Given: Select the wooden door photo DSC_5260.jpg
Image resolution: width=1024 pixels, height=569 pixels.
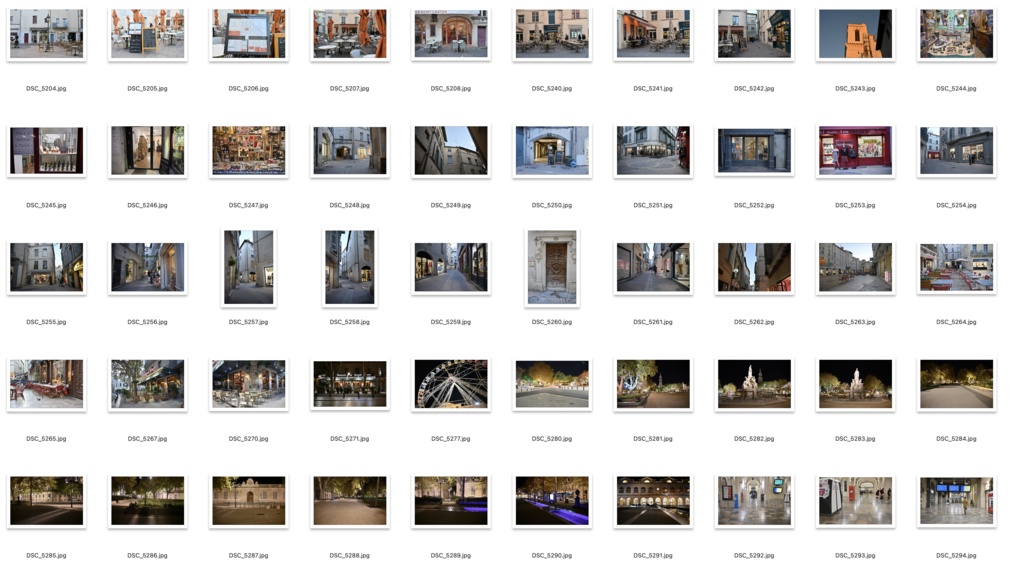Looking at the screenshot, I should tap(552, 267).
